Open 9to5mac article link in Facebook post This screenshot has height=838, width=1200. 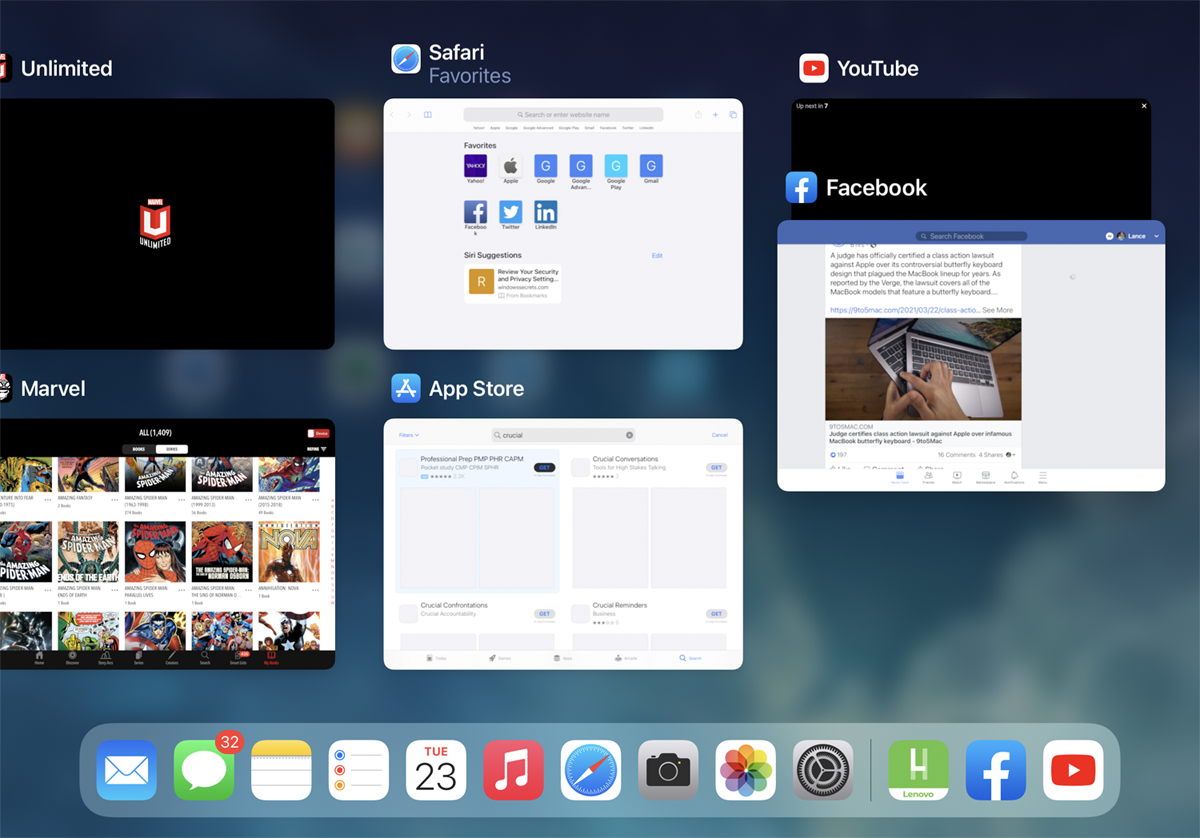pos(906,310)
